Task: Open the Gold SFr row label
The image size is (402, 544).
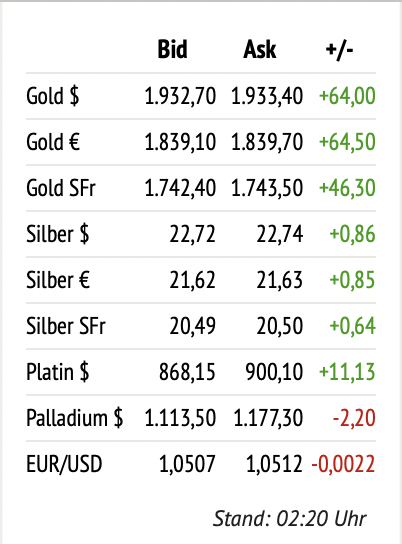Action: click(61, 188)
